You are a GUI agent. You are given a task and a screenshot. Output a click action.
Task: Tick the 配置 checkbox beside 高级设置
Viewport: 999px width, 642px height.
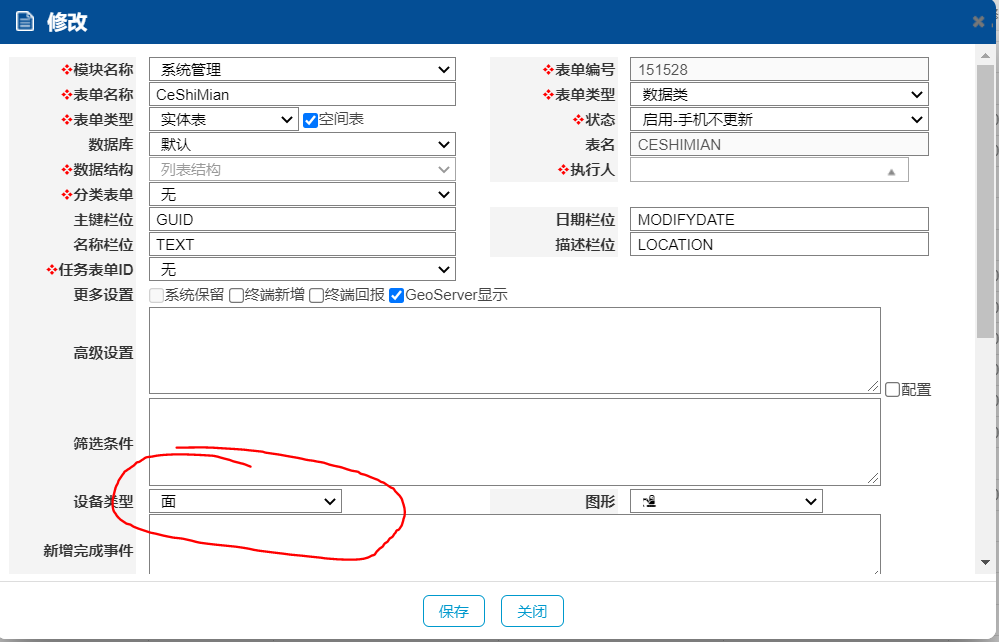click(x=892, y=390)
